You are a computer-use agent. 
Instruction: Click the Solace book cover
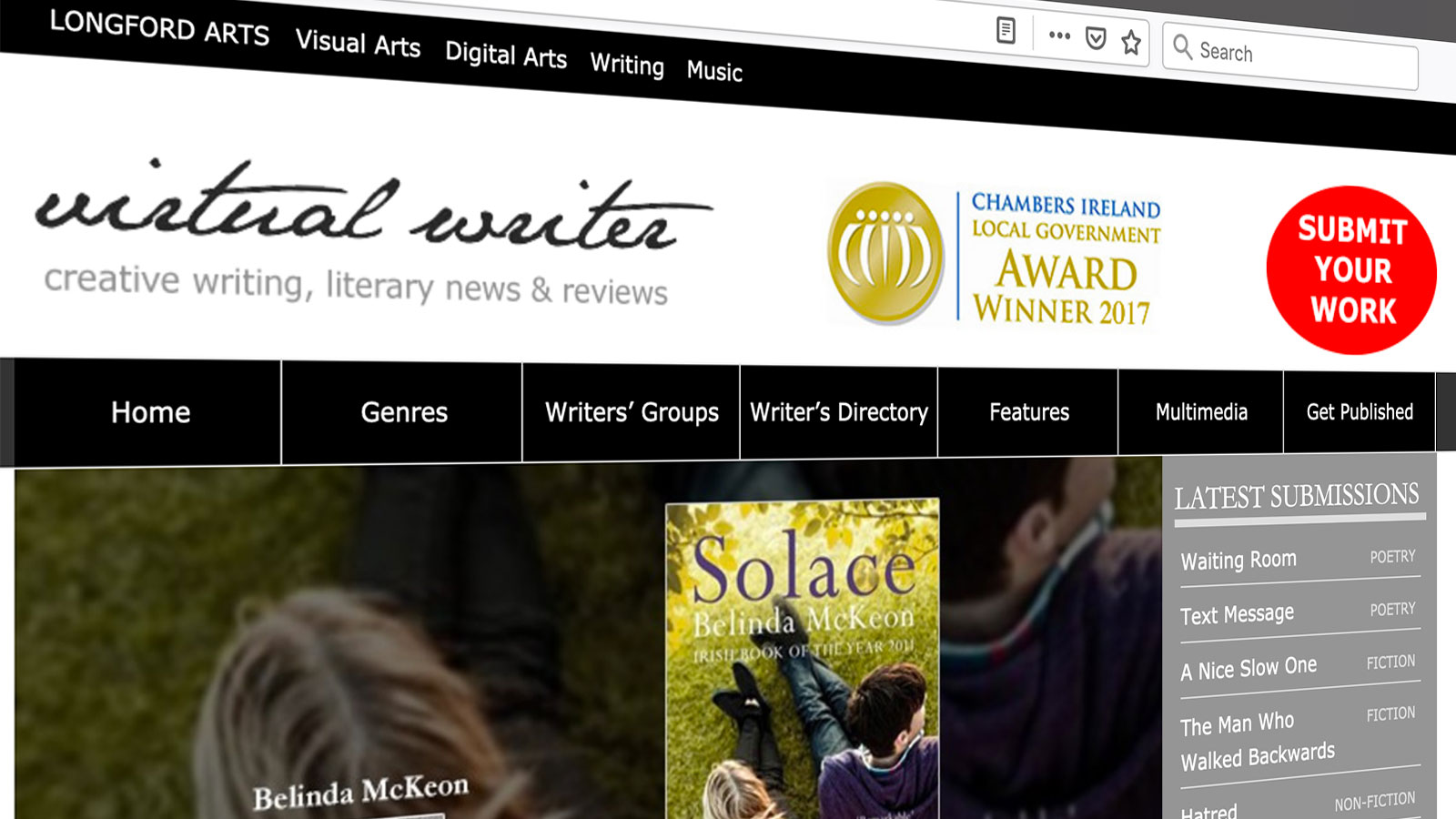pos(804,660)
